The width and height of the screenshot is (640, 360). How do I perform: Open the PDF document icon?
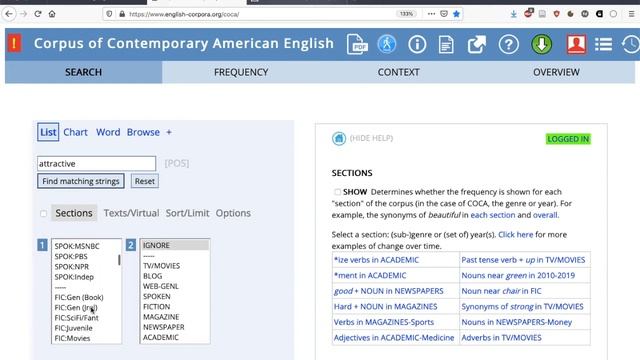click(357, 44)
